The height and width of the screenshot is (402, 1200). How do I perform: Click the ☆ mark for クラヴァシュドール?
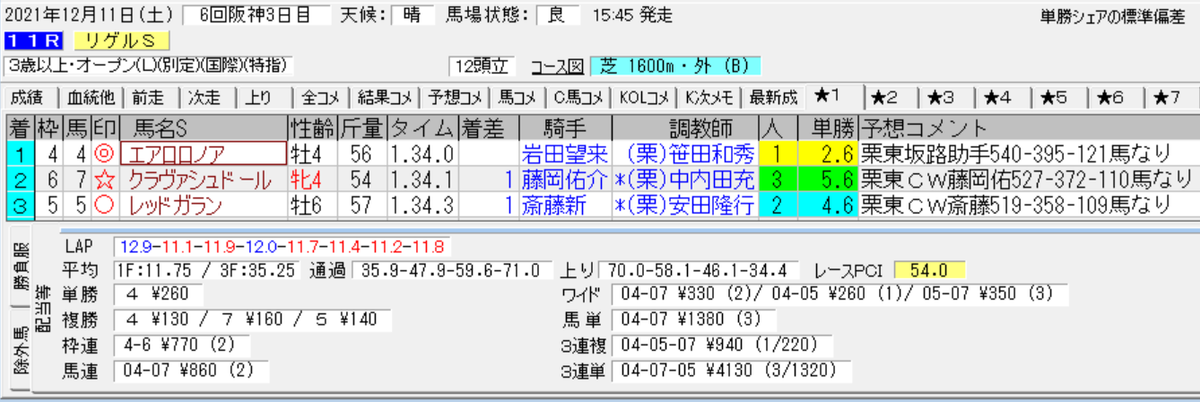[x=105, y=180]
